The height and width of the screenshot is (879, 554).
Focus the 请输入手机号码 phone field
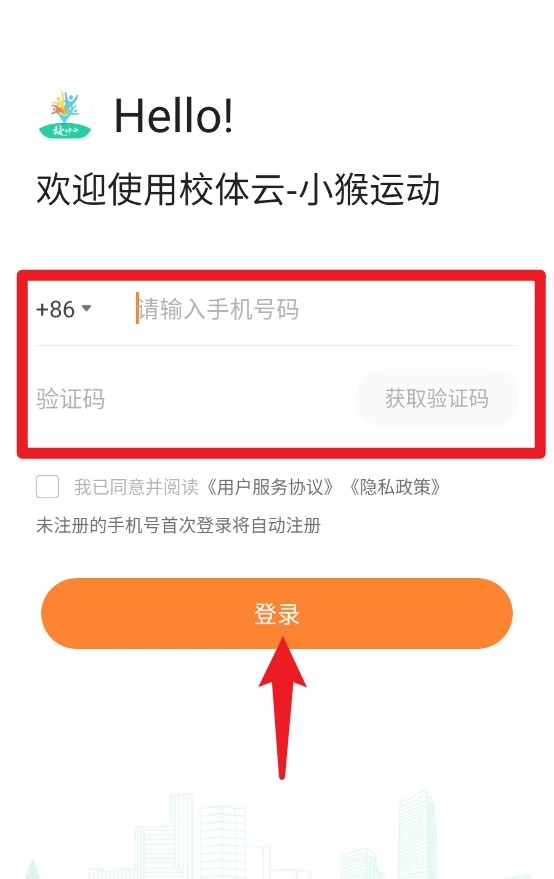point(325,309)
